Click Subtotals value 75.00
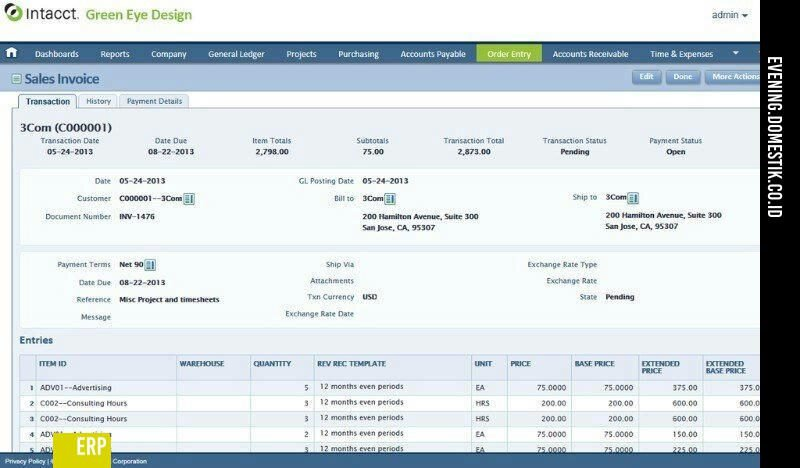This screenshot has width=800, height=468. 373,152
